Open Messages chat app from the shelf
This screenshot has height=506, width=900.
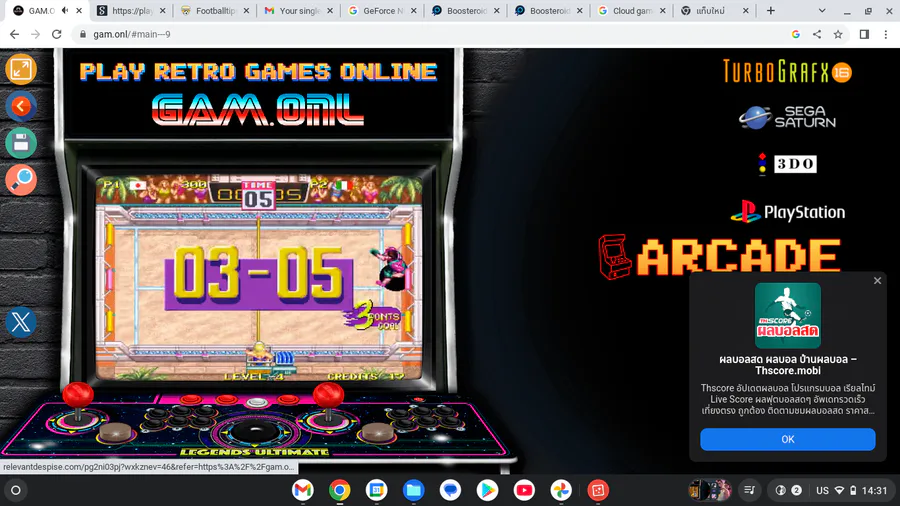tap(450, 491)
